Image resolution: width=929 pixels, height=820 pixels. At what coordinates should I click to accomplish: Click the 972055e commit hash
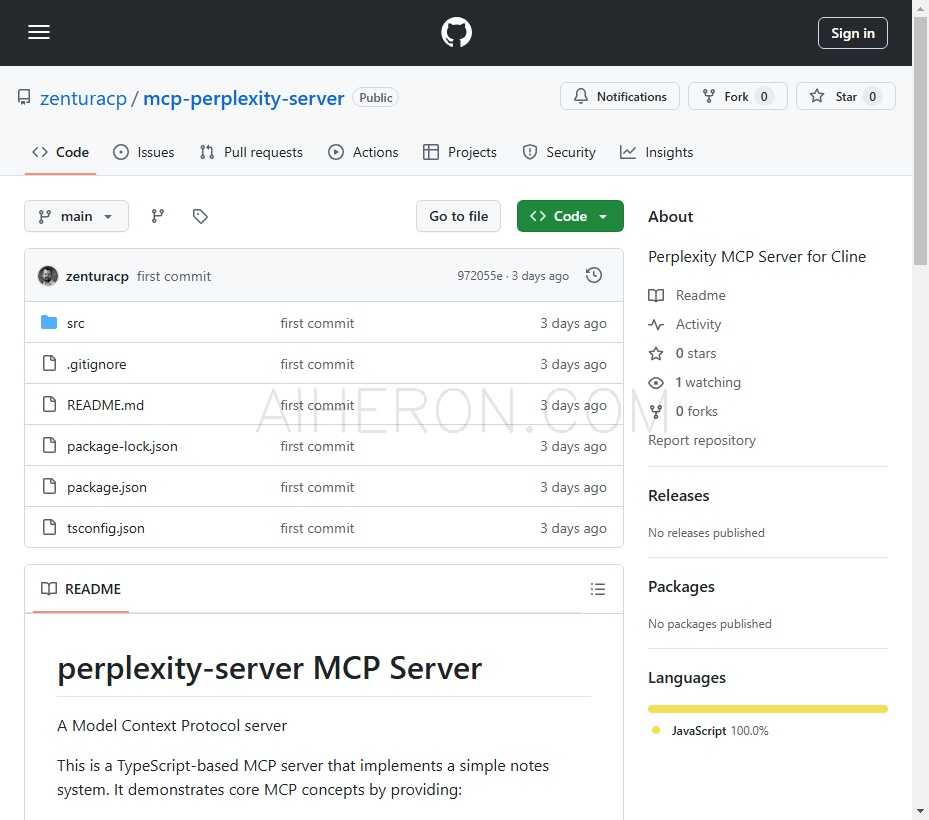tap(481, 275)
